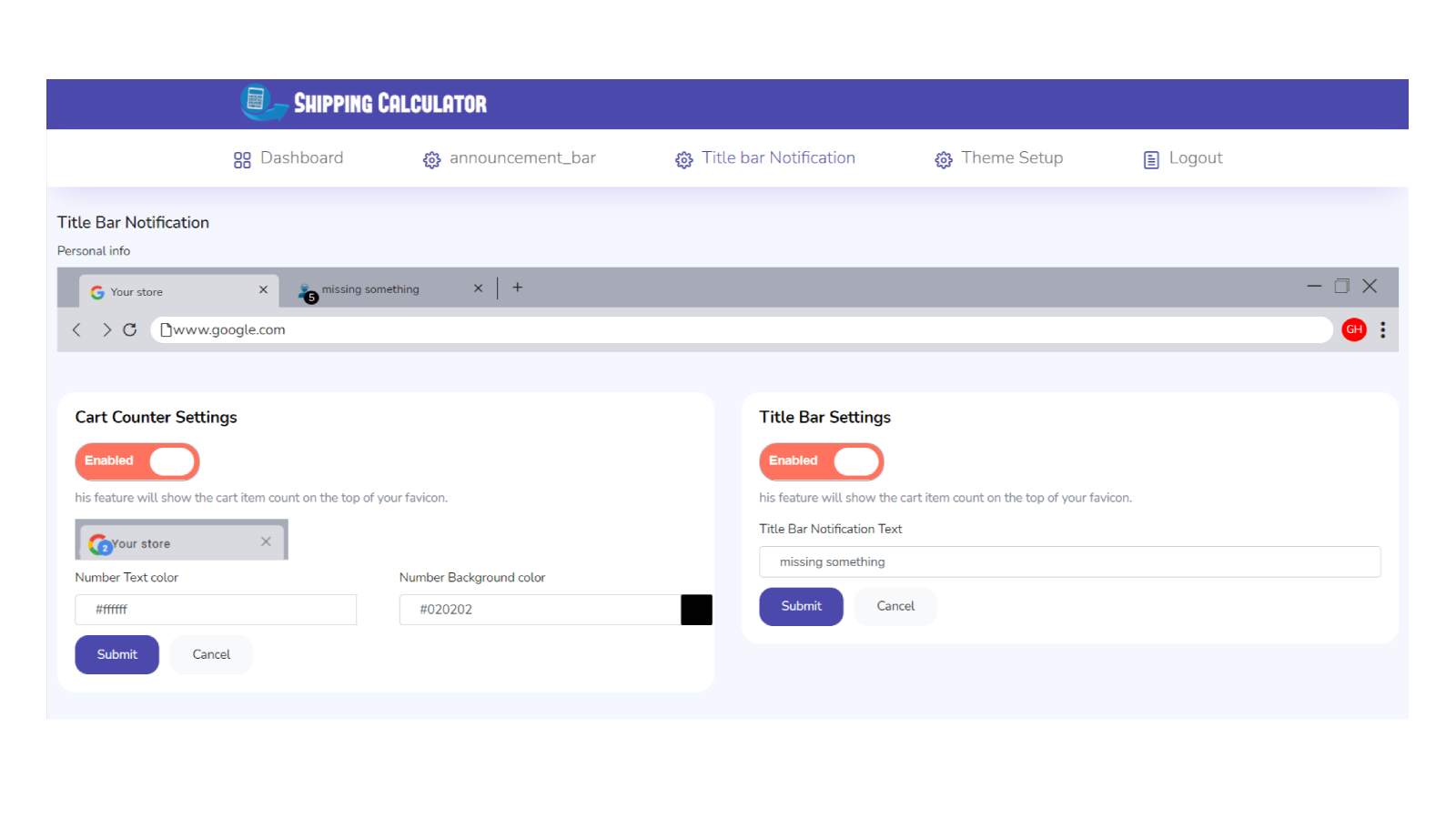
Task: Click the Logout document icon
Action: coord(1150,158)
